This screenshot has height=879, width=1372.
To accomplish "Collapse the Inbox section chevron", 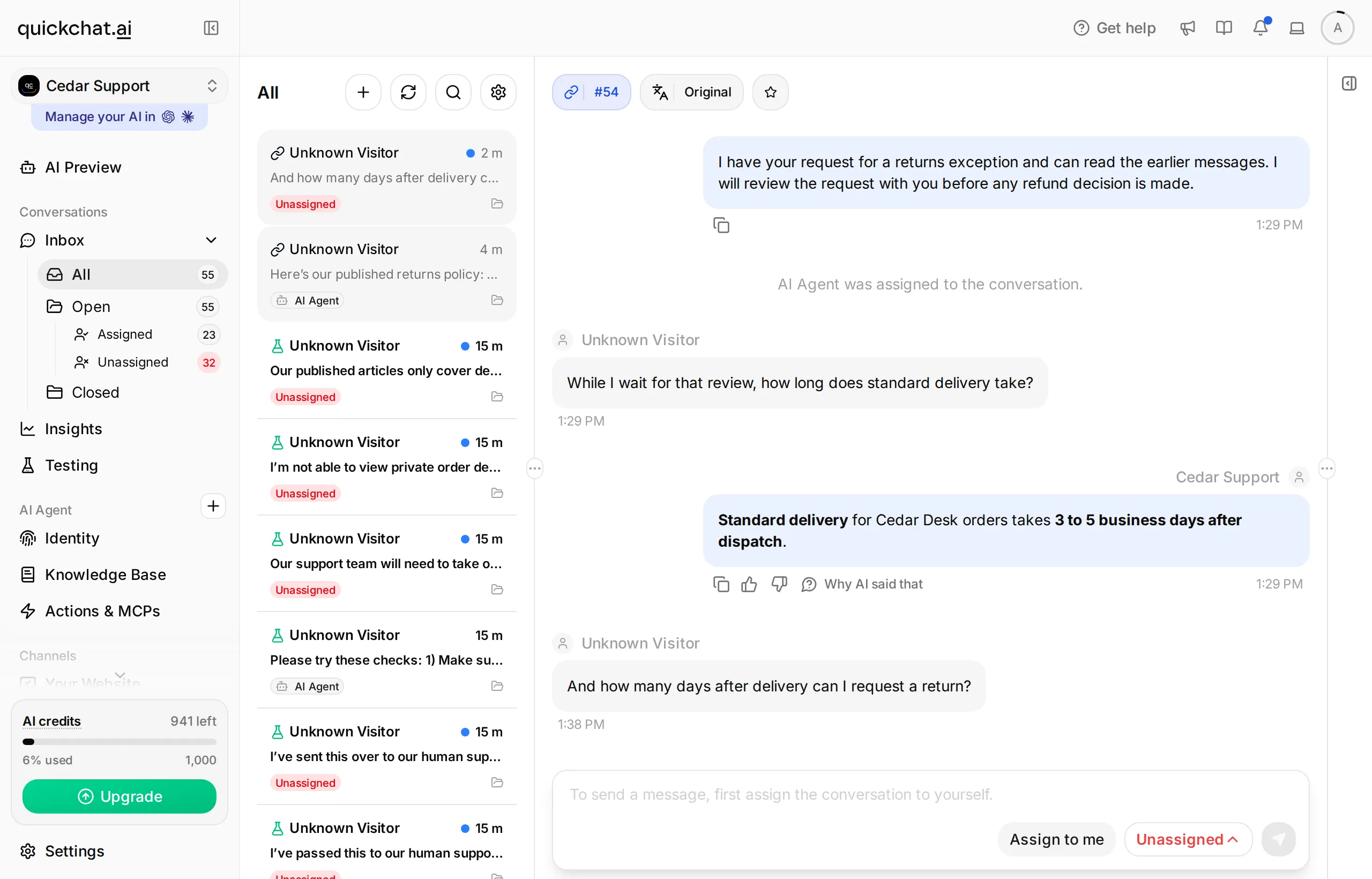I will (x=211, y=240).
